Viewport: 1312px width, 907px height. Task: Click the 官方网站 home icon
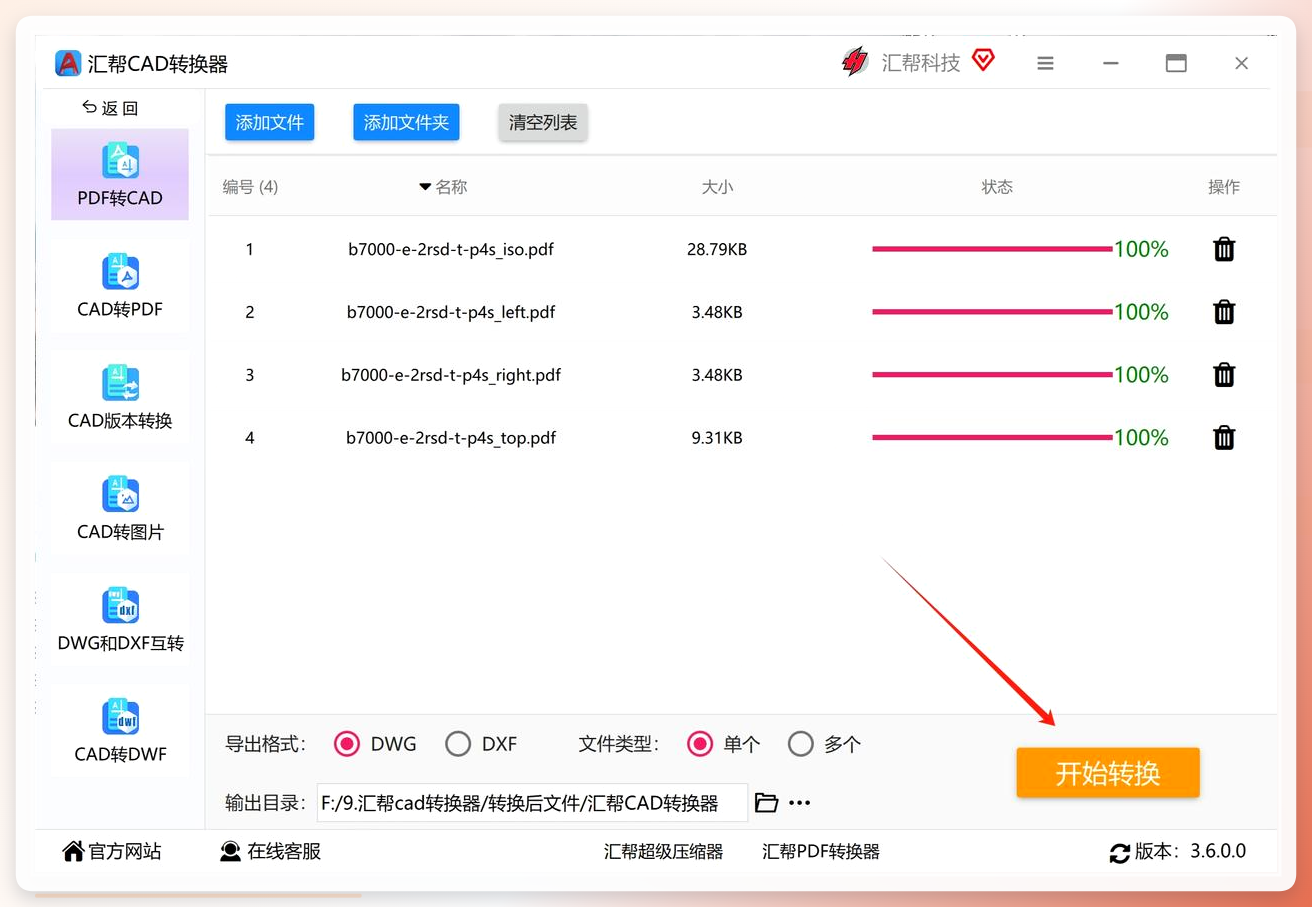[x=73, y=851]
